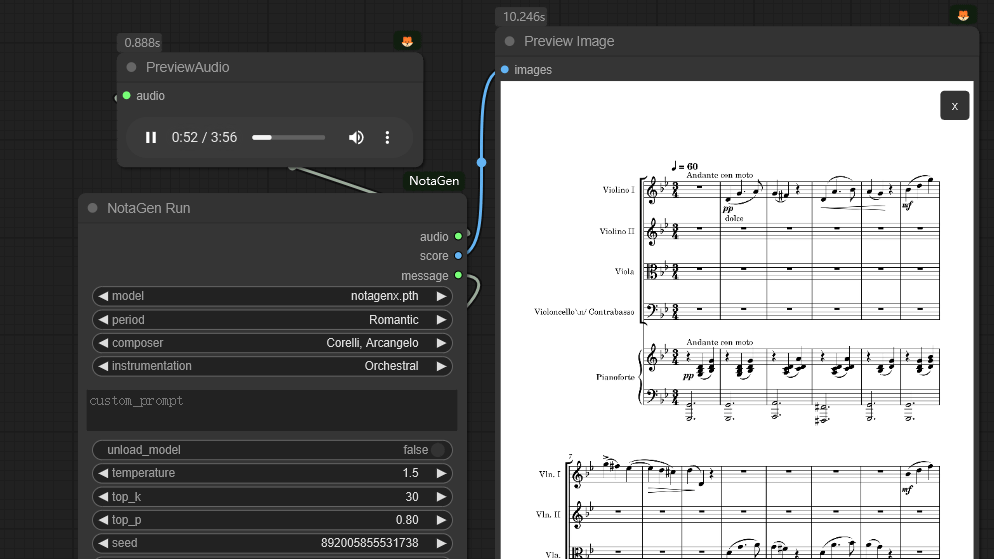Click the fox badge above PreviewAudio node
This screenshot has width=994, height=559.
(x=407, y=41)
